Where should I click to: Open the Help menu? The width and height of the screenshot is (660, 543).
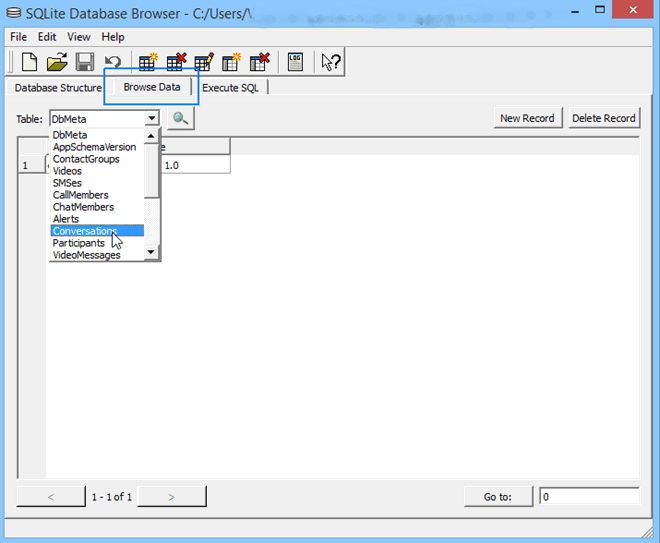click(x=113, y=37)
